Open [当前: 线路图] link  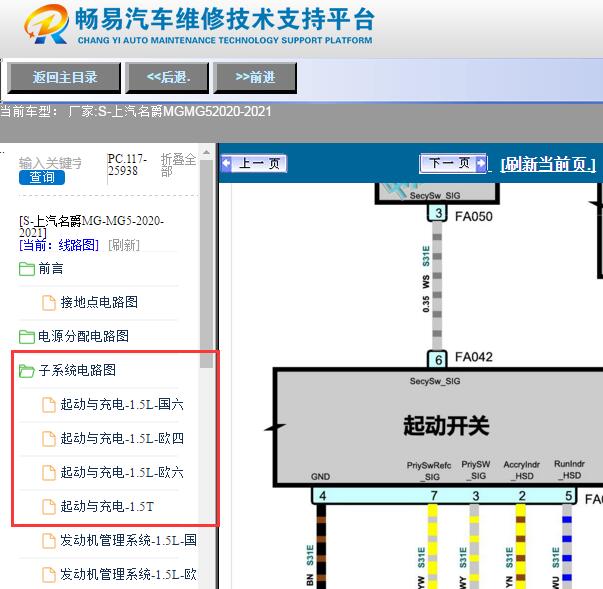point(59,245)
